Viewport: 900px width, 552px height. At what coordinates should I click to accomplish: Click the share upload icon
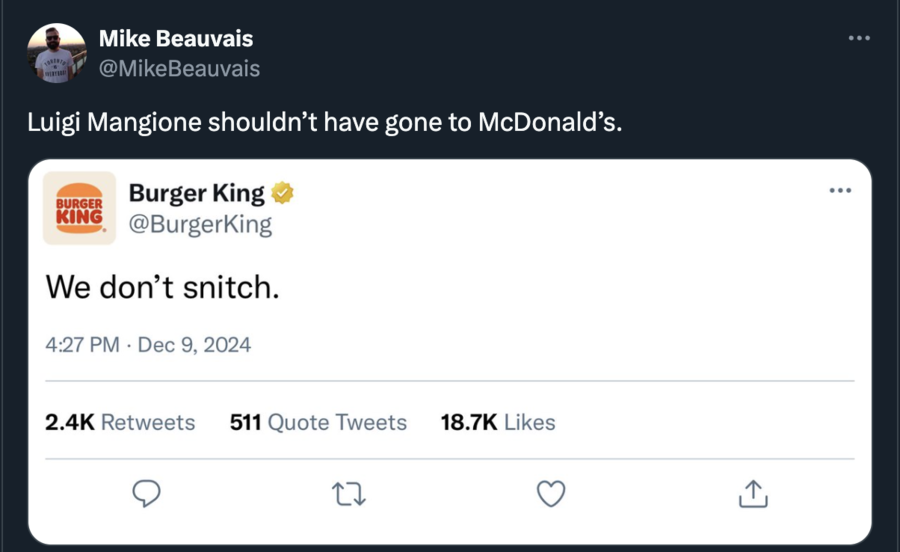pyautogui.click(x=752, y=492)
